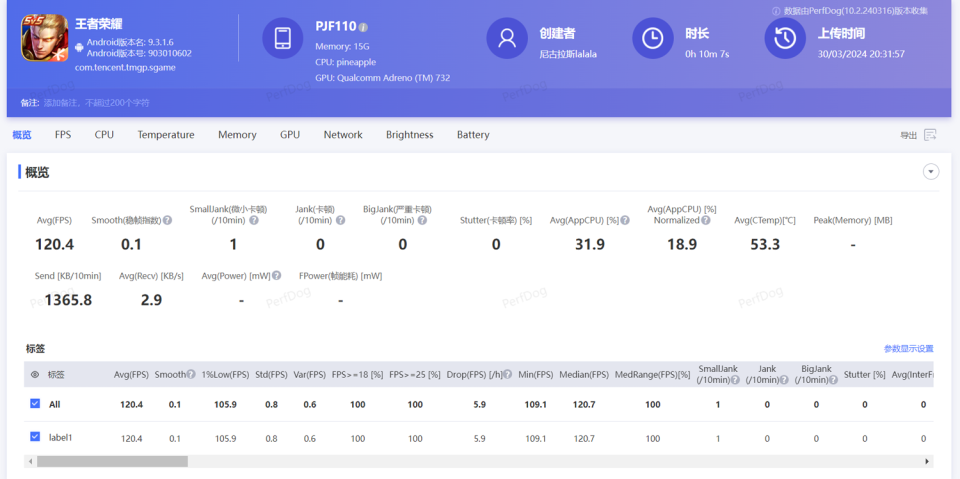Click the GPU: Qualcomm Adreno (TM) 732 text

tap(383, 78)
